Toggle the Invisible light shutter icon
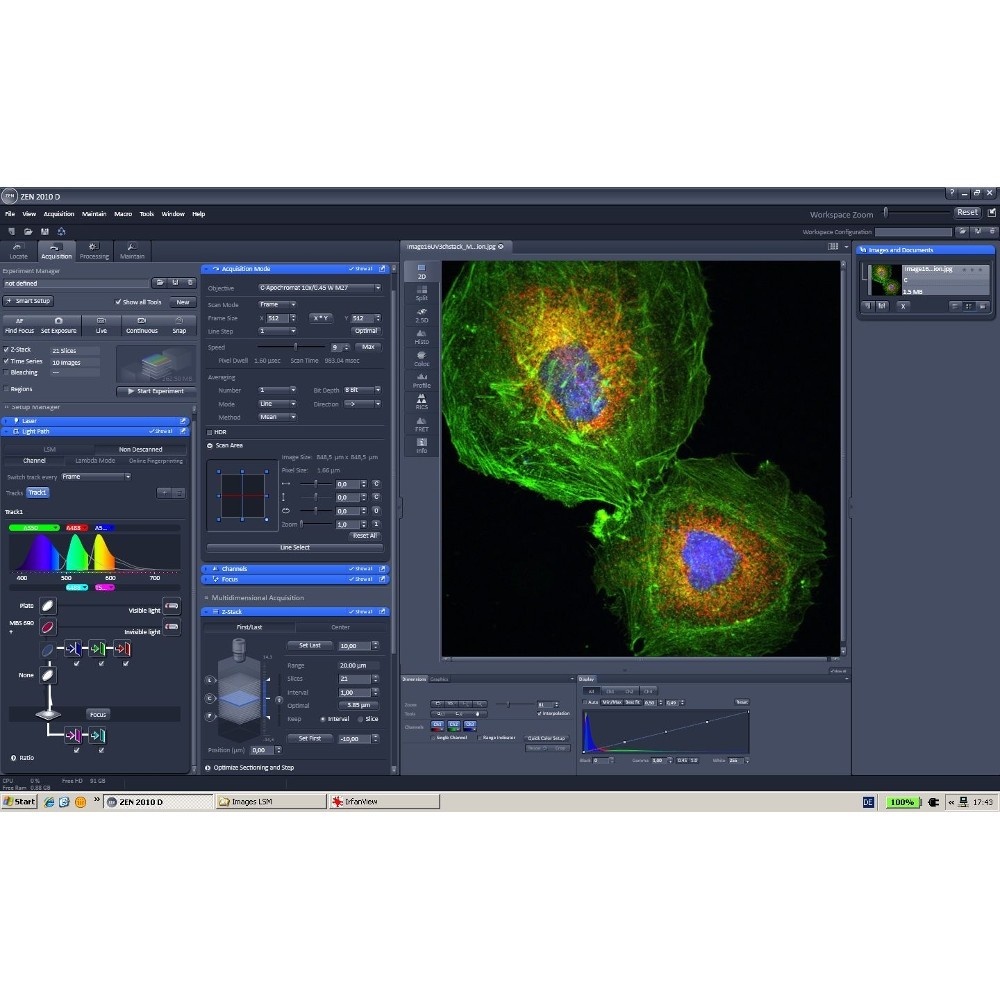Viewport: 1000px width, 1000px height. [x=172, y=627]
